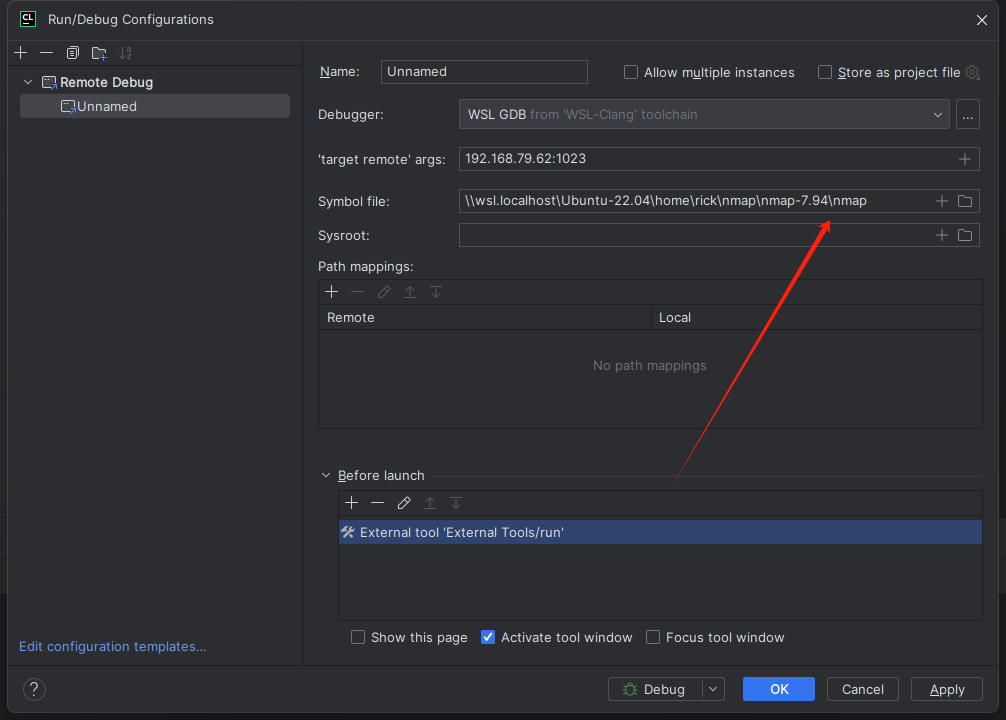Collapse the Remote Debug tree node

(28, 82)
